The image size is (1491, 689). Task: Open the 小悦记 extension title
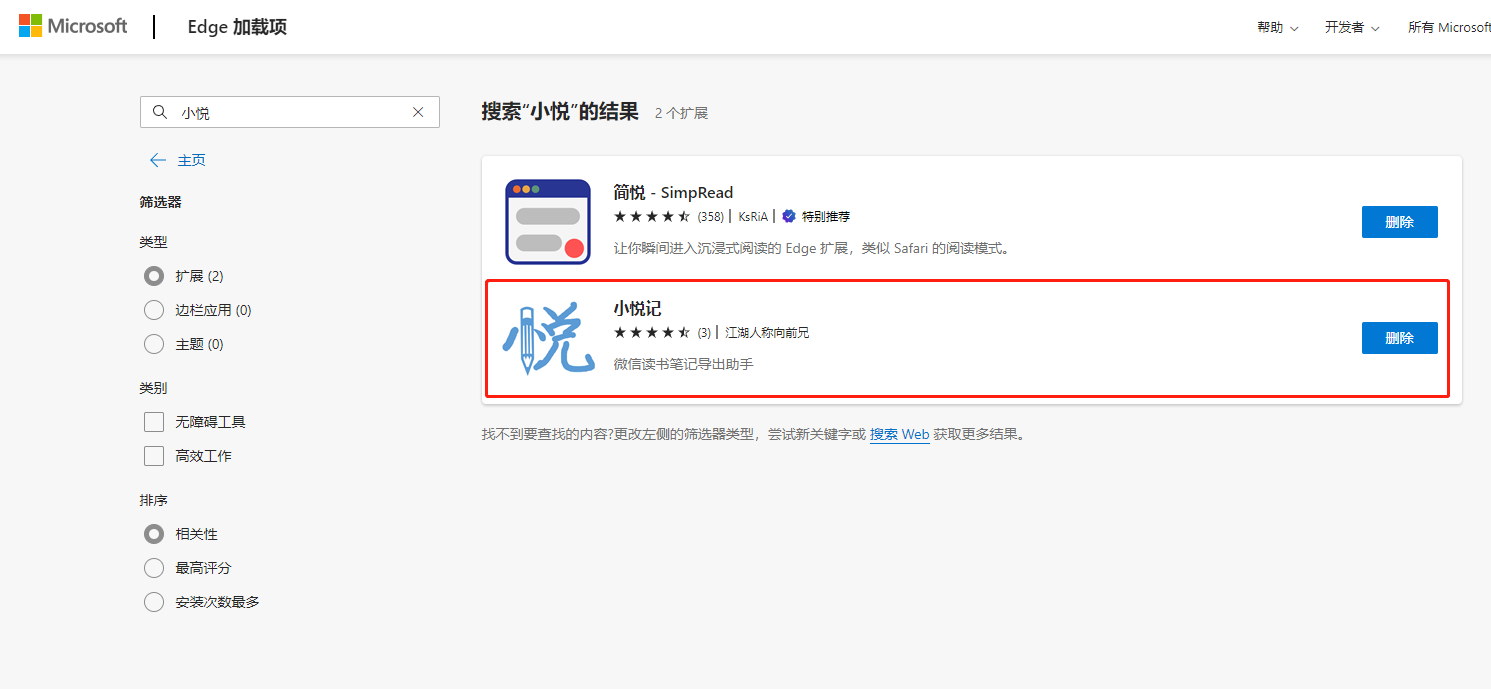[637, 308]
